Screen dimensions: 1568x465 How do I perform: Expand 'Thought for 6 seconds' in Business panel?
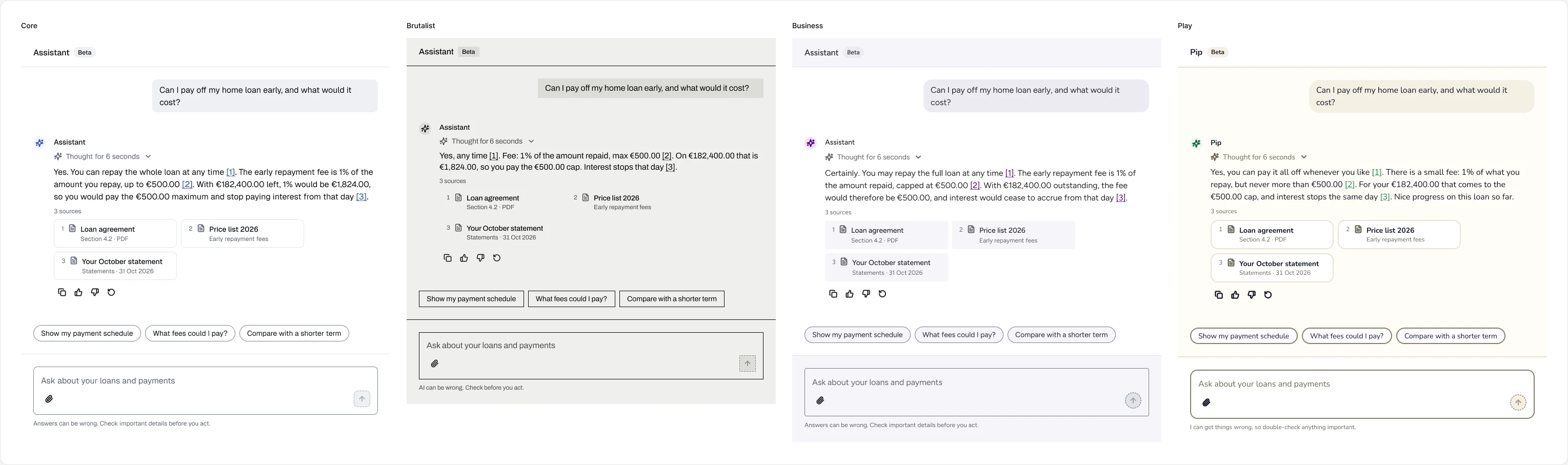click(873, 157)
